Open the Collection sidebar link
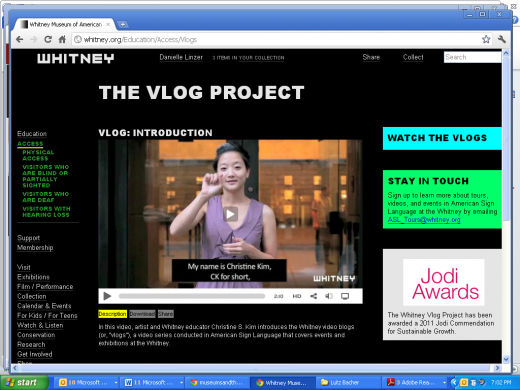Screen dimensions: 520x390 (32, 296)
